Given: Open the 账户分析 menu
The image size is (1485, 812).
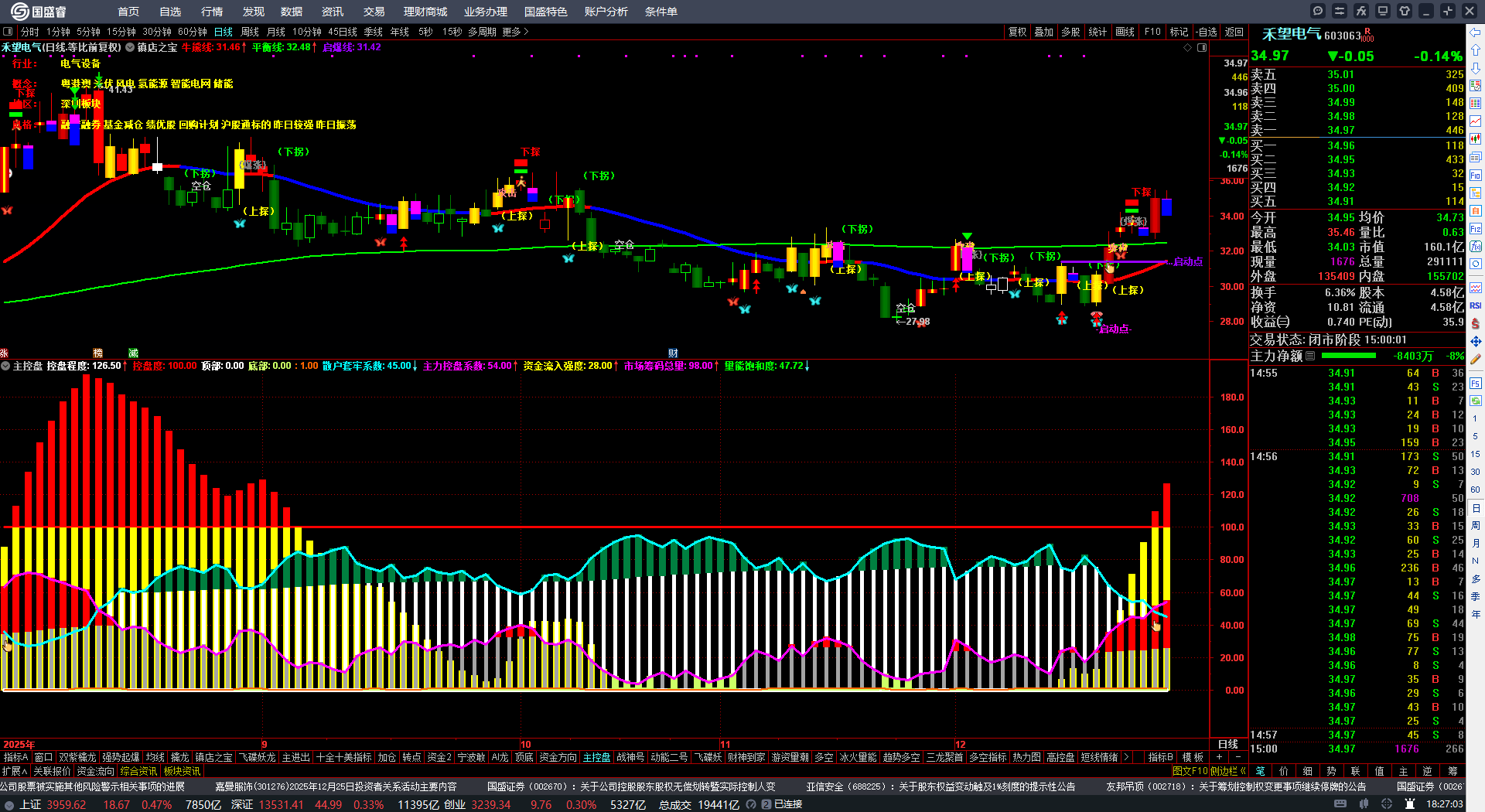Looking at the screenshot, I should tap(606, 12).
